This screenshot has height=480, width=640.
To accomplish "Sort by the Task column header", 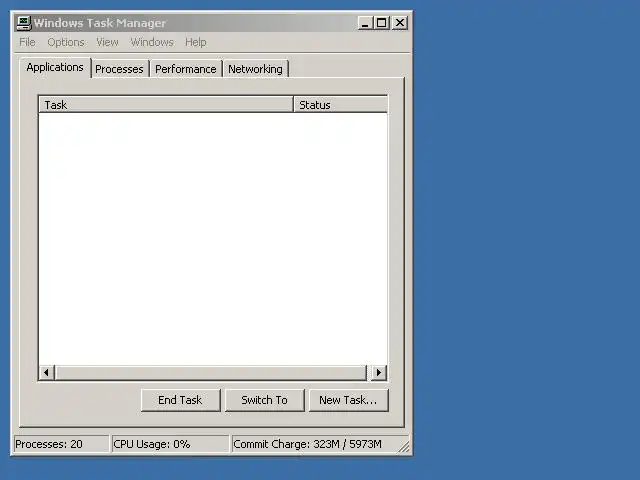I will point(166,105).
